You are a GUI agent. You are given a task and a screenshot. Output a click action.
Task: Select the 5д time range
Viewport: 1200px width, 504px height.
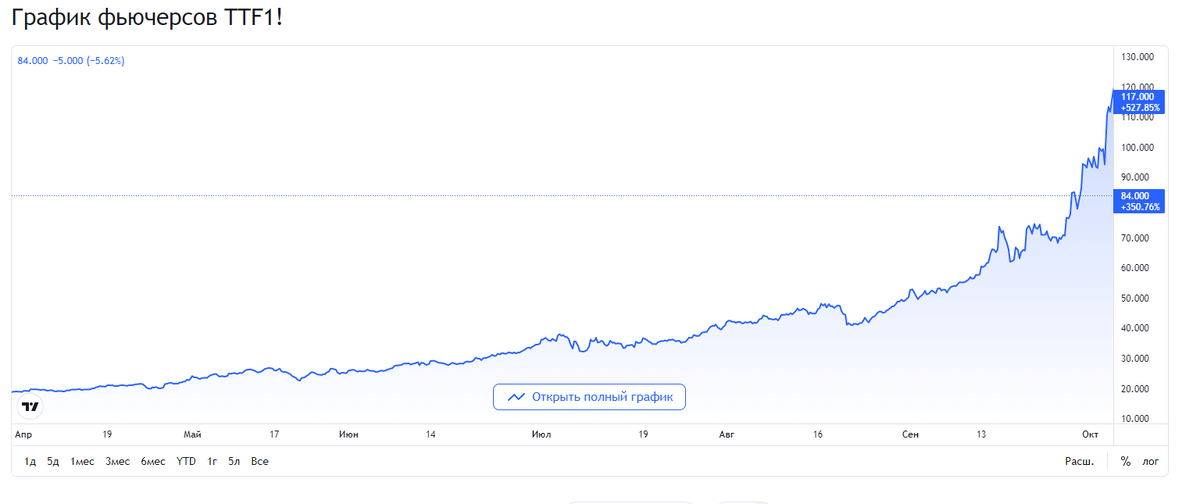pos(53,462)
